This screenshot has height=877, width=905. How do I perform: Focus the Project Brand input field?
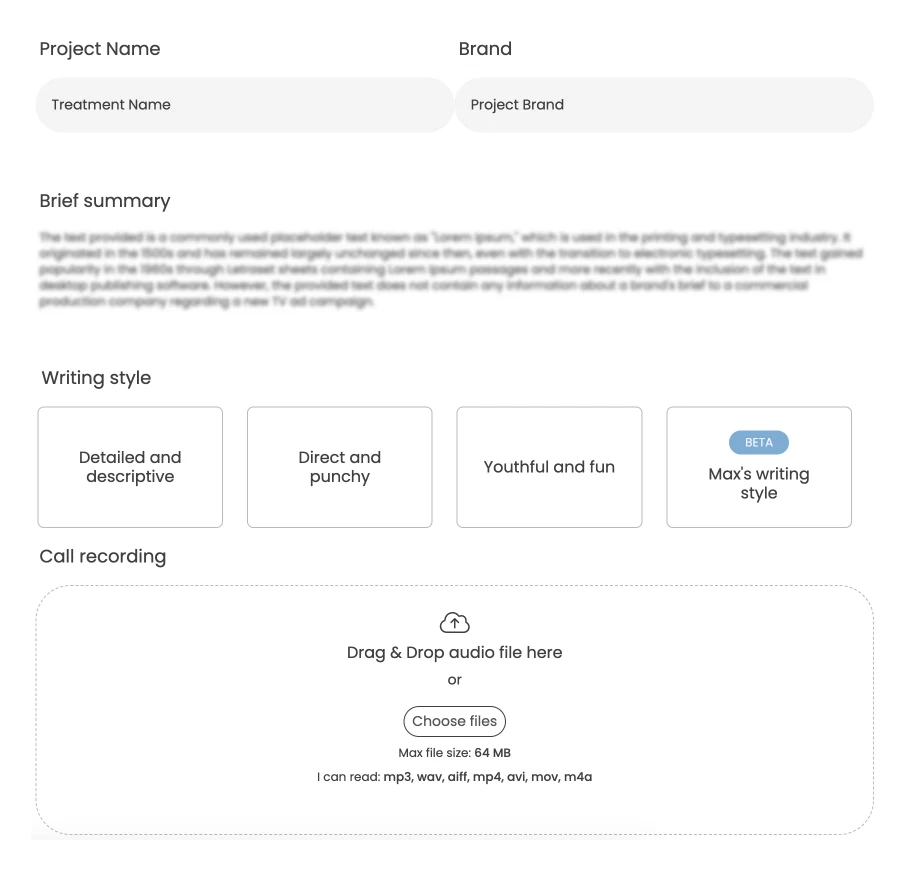pyautogui.click(x=664, y=105)
